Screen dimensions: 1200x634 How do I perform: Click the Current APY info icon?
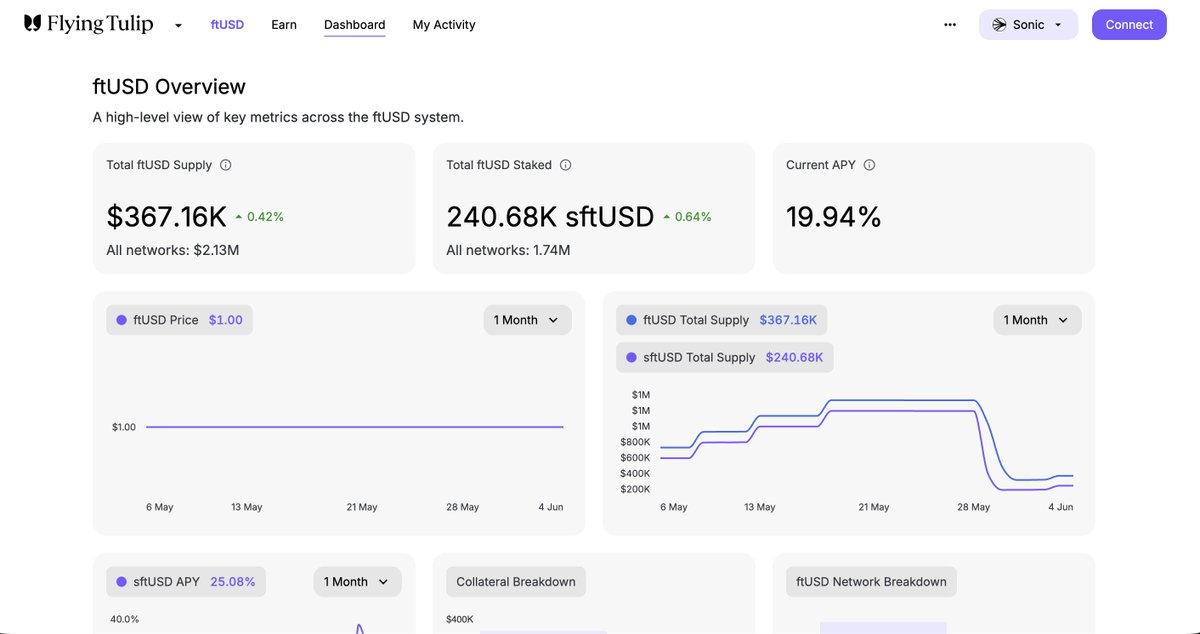pos(869,165)
